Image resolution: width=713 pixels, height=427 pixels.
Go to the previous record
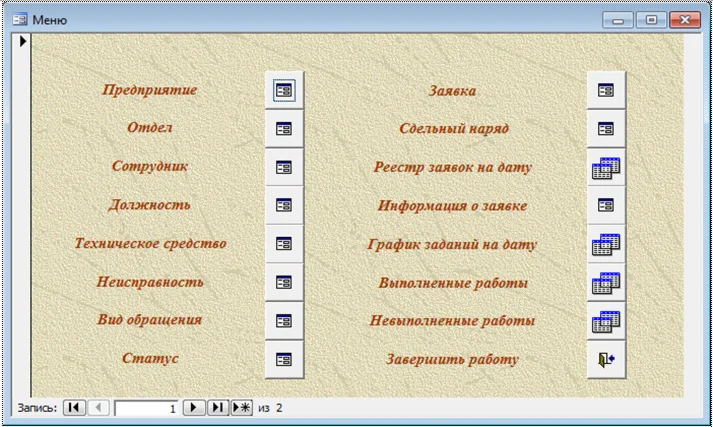click(x=98, y=407)
